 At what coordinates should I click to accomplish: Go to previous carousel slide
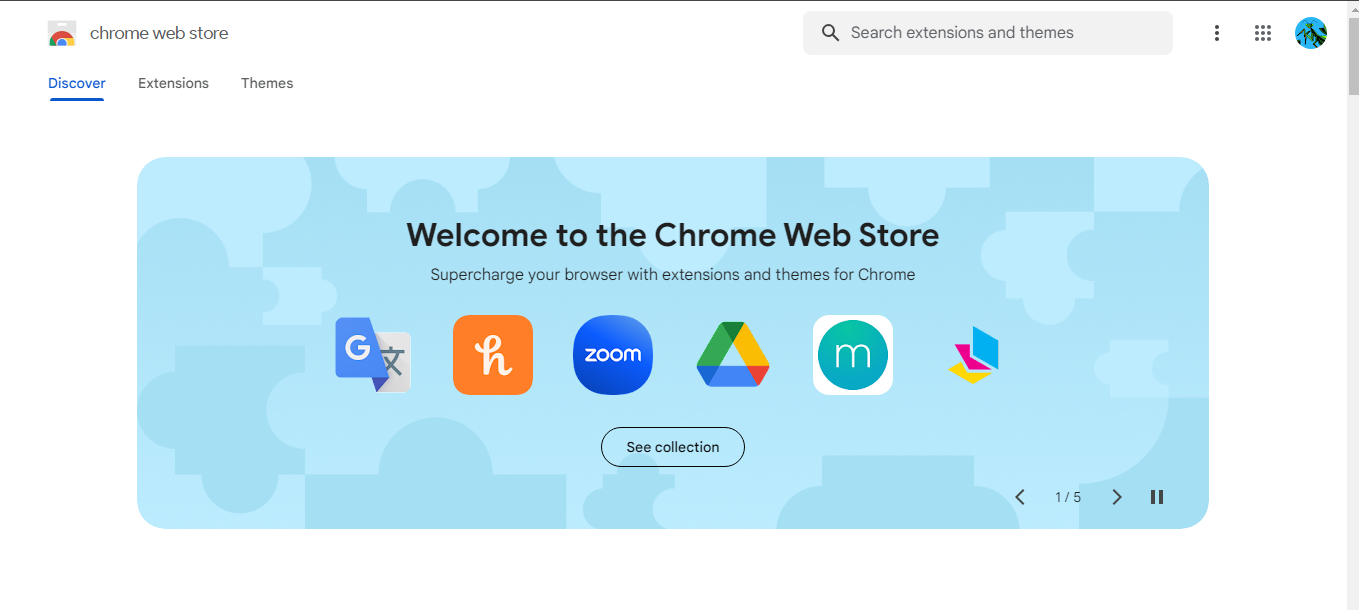(x=1020, y=497)
